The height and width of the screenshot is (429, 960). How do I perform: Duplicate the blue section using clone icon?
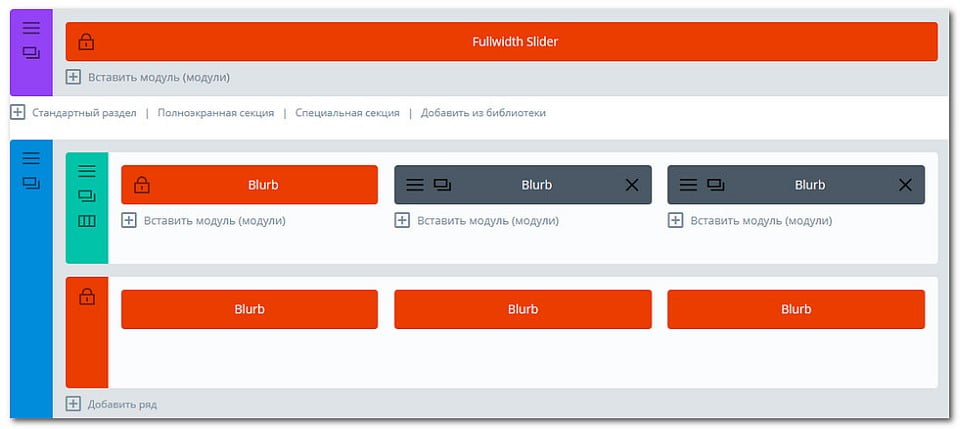click(31, 183)
